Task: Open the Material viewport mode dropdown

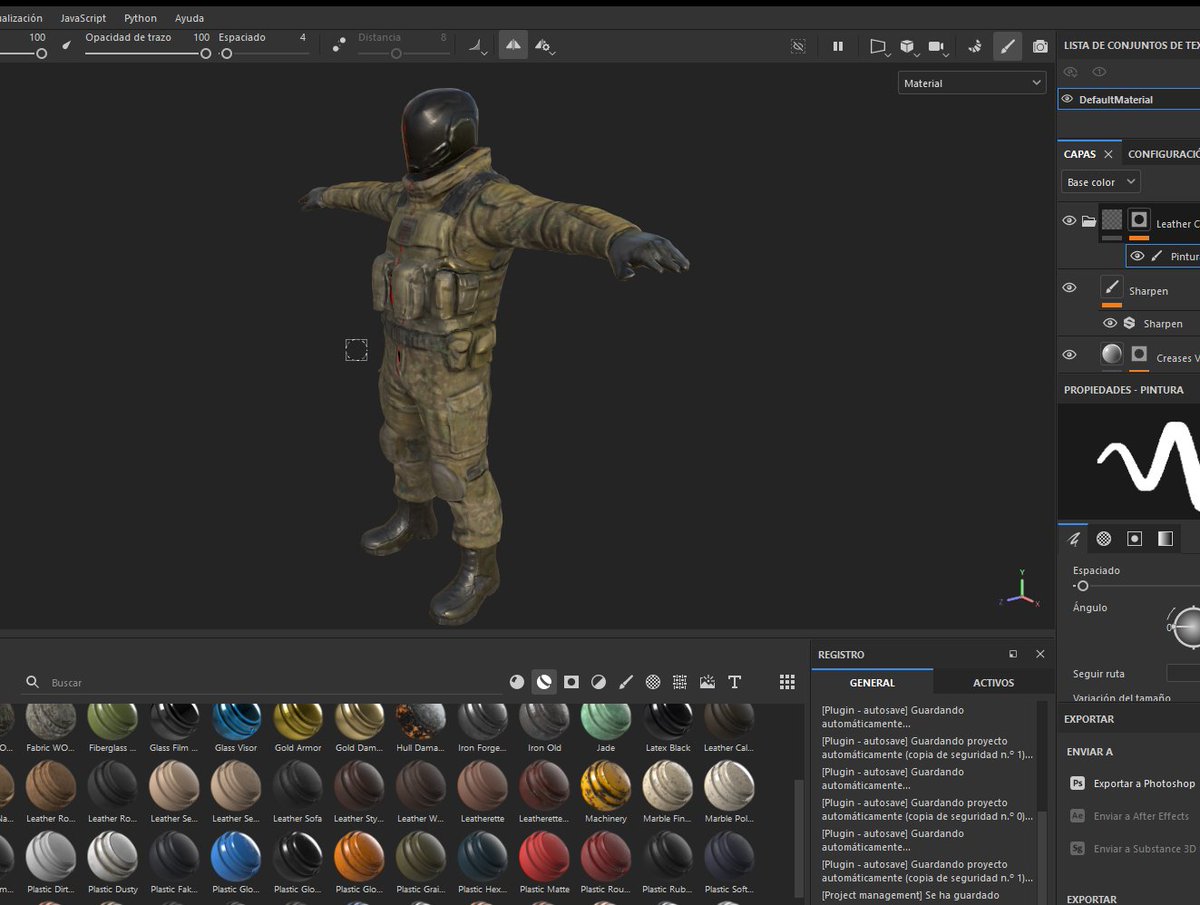Action: (971, 83)
